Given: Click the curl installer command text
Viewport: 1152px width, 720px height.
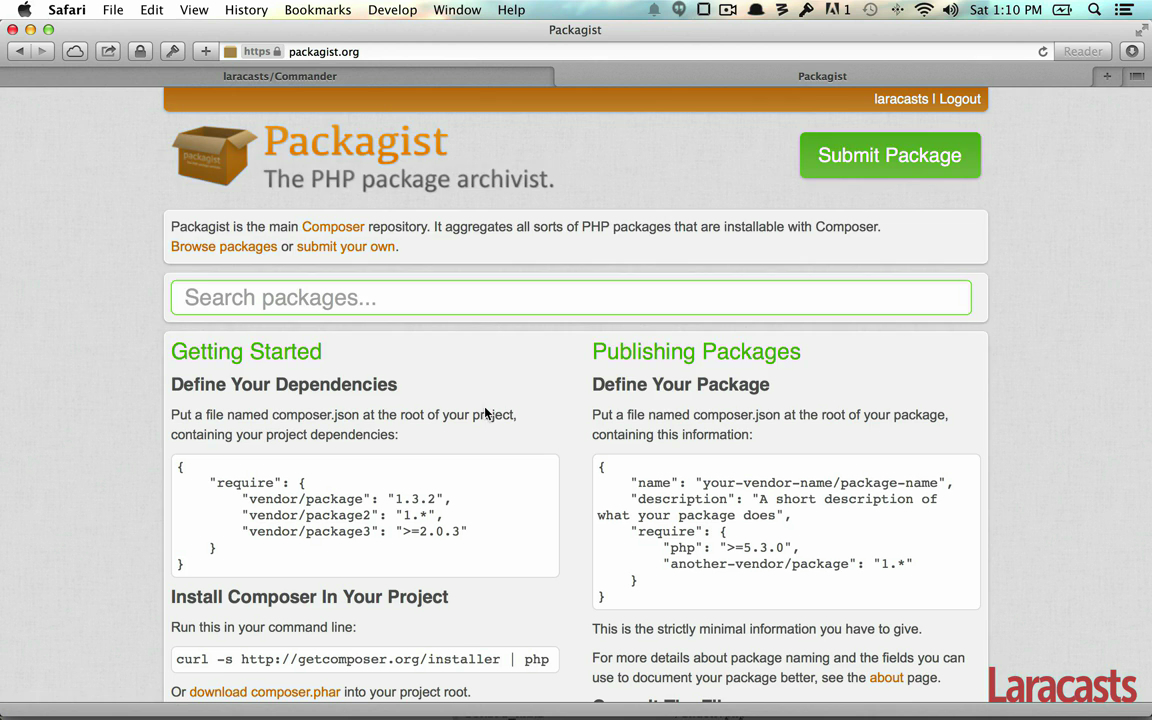Looking at the screenshot, I should click(362, 659).
